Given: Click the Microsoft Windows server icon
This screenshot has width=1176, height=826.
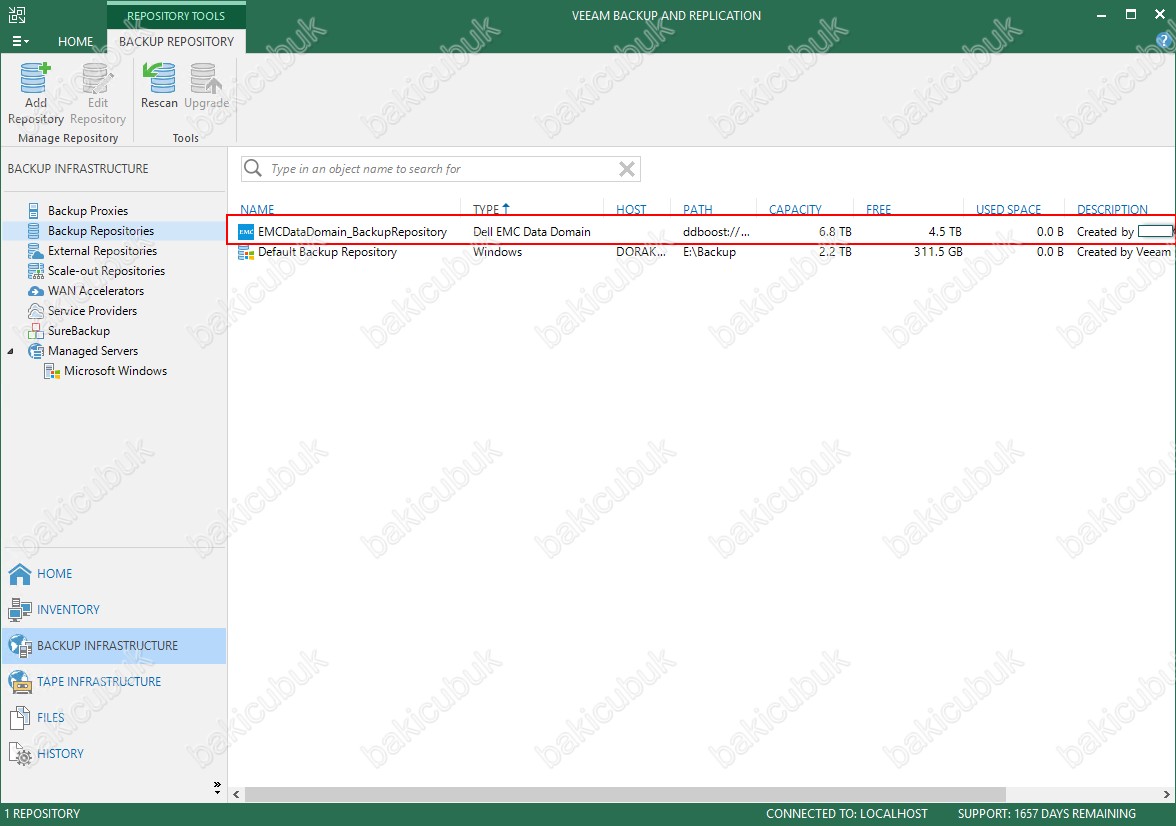Looking at the screenshot, I should (x=52, y=371).
